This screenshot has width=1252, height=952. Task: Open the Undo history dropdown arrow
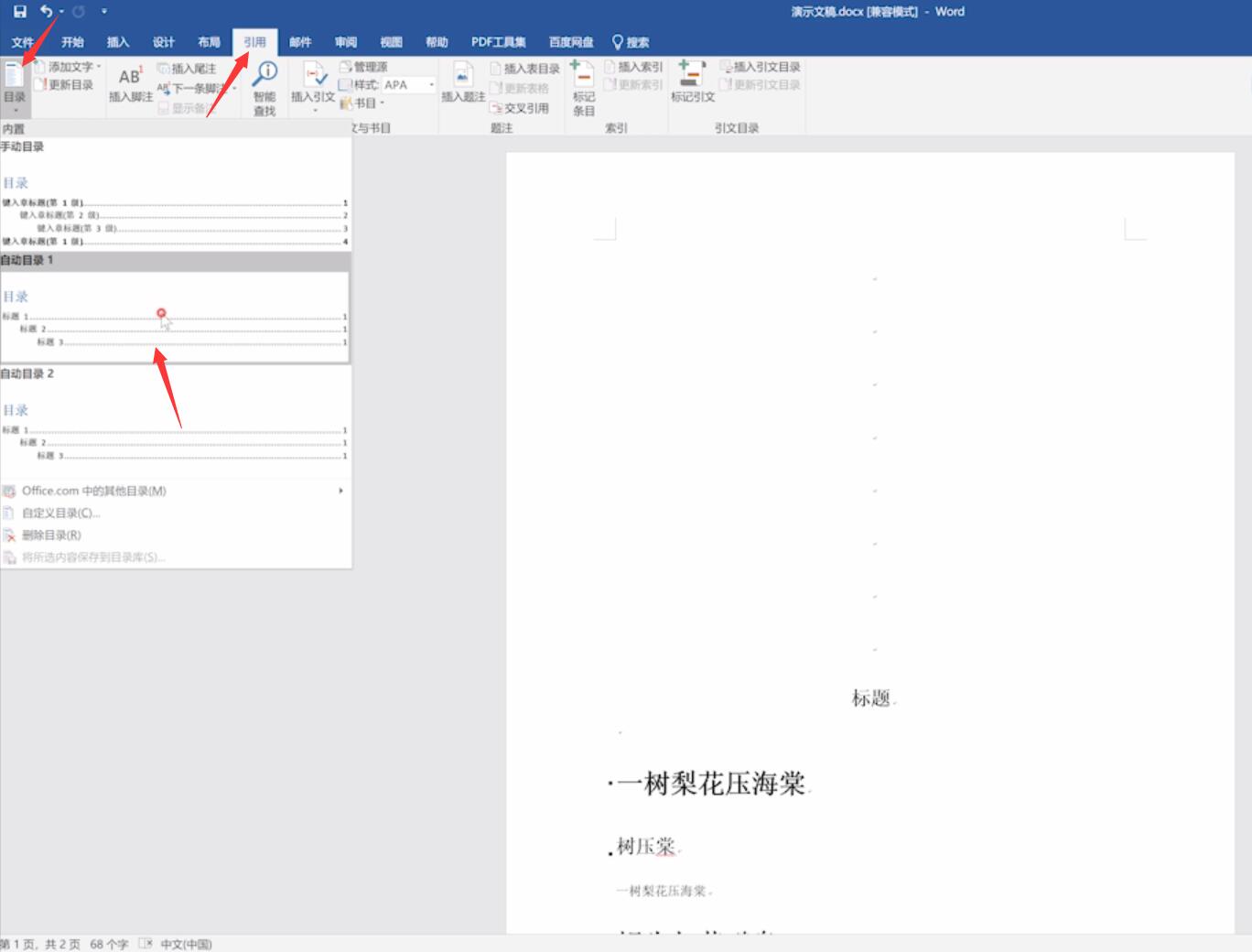[x=60, y=12]
